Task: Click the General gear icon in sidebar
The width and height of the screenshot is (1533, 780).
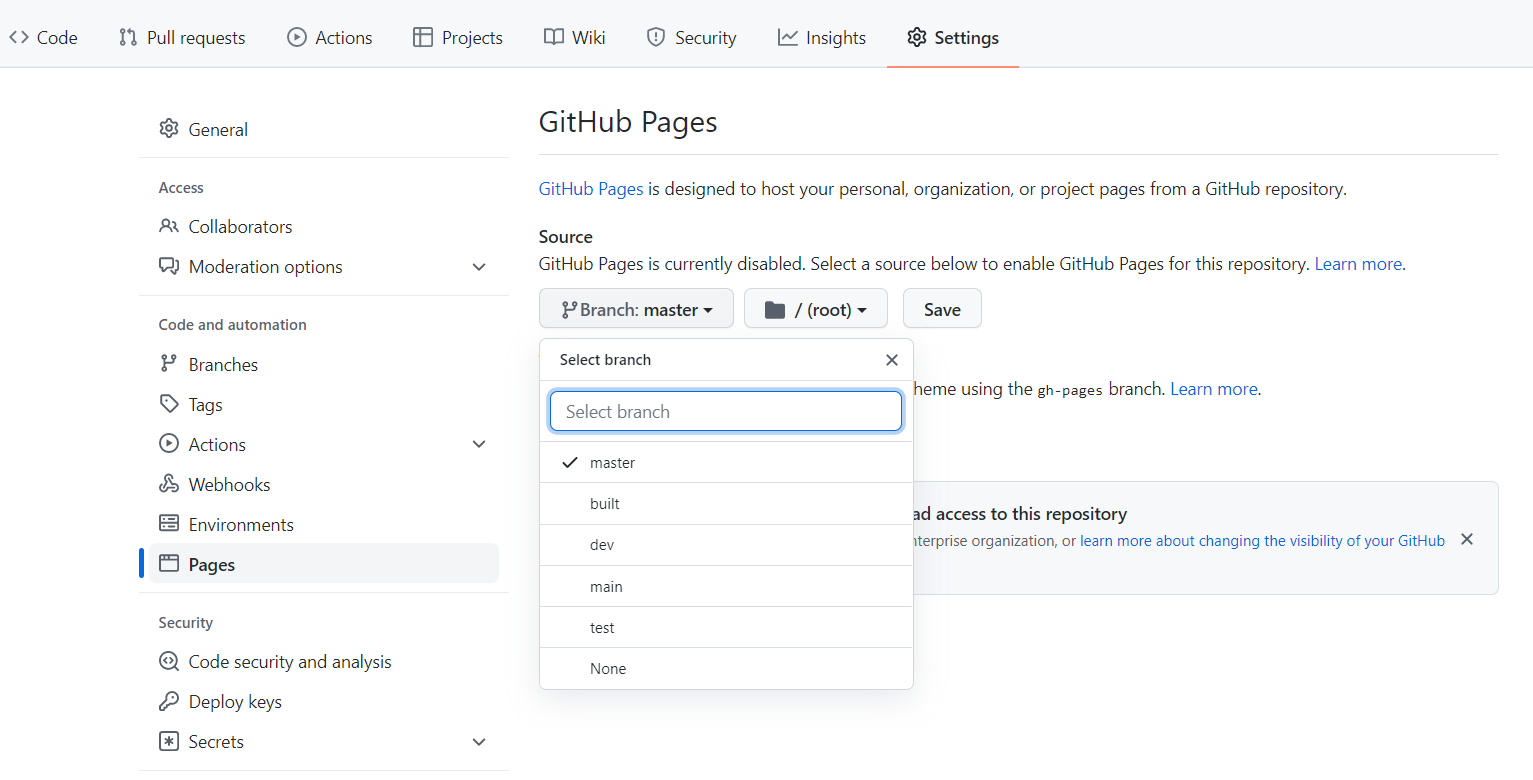Action: click(169, 129)
